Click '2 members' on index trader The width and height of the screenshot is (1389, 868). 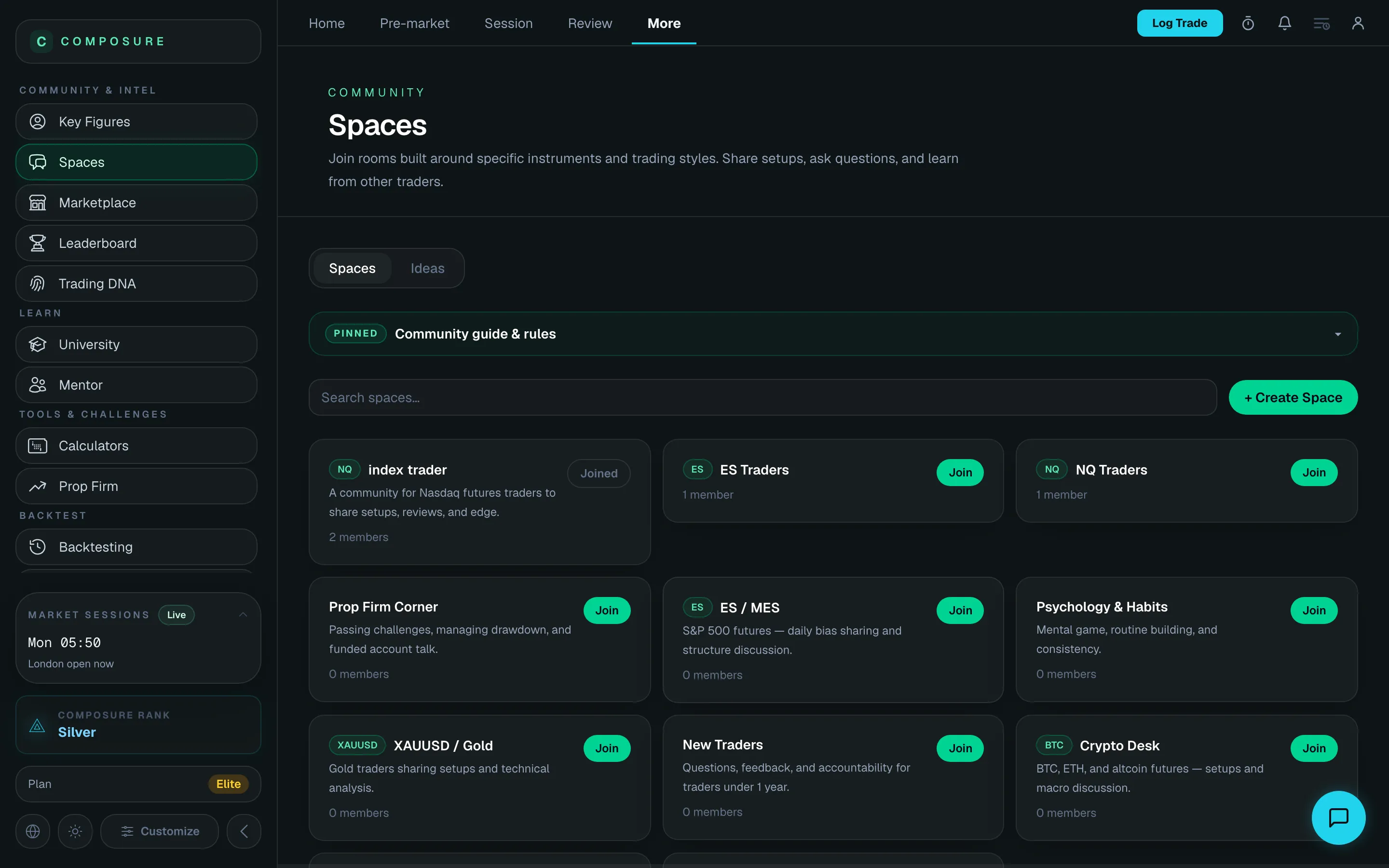point(358,537)
